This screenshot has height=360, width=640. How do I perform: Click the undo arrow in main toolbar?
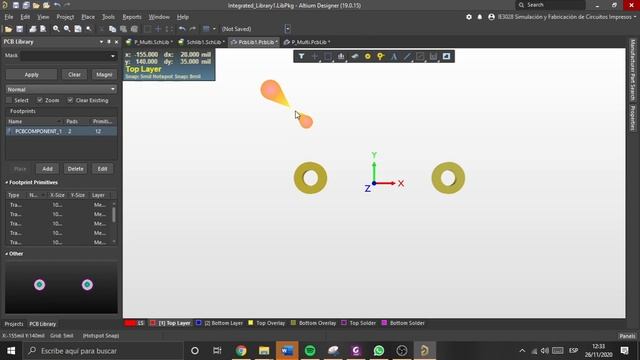click(182, 29)
